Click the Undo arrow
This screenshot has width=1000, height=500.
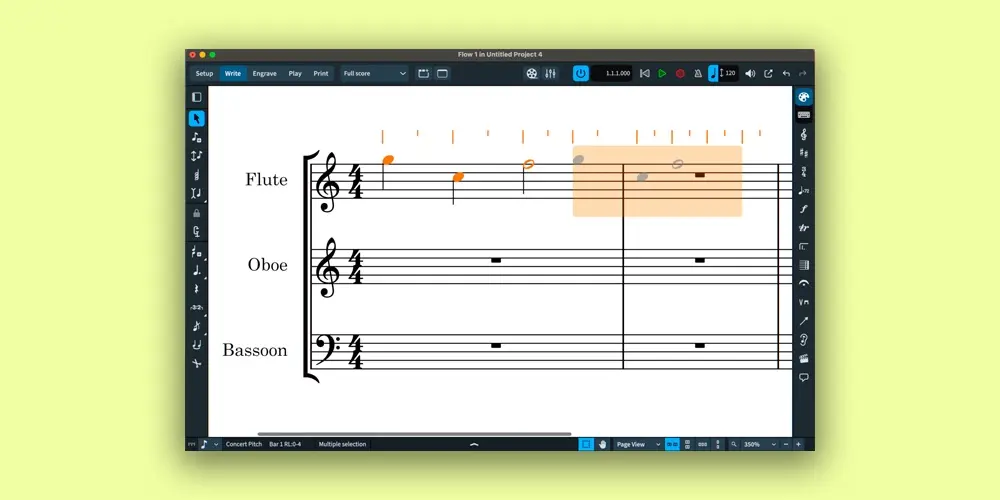(786, 73)
